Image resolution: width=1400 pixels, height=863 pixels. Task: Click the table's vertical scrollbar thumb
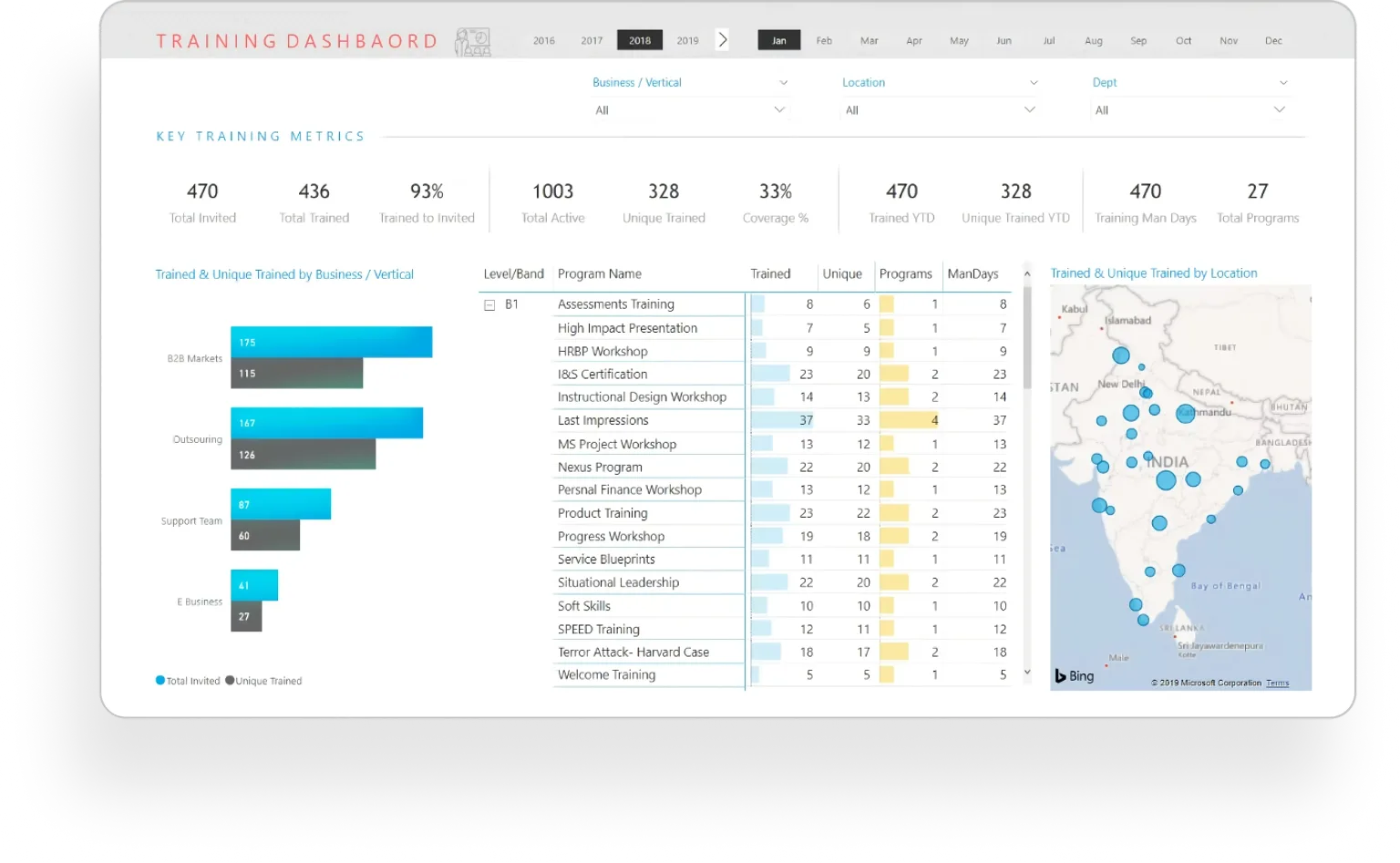1027,337
